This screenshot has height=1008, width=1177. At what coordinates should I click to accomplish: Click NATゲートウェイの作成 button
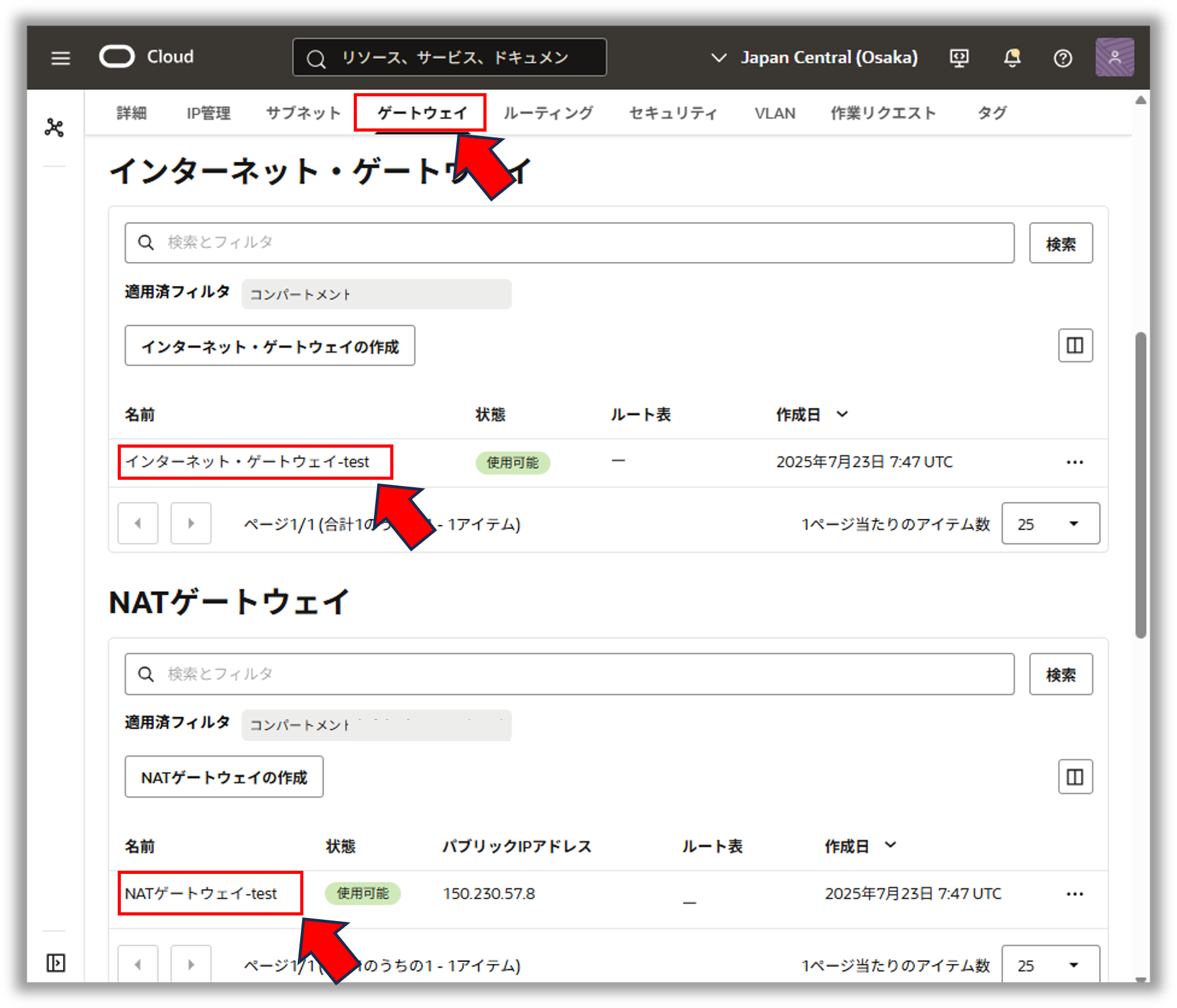(224, 777)
